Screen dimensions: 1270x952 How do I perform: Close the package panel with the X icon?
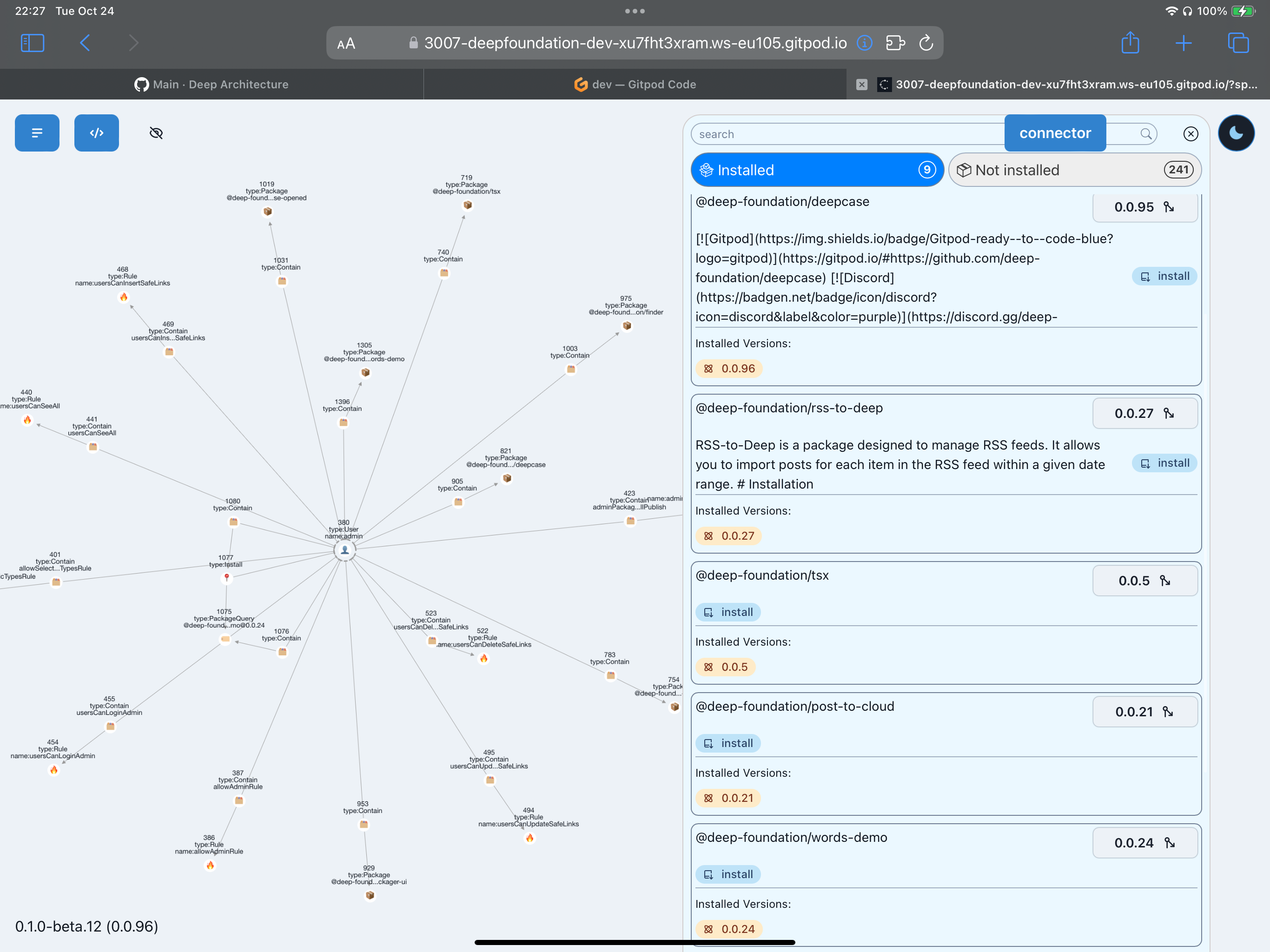point(1190,134)
